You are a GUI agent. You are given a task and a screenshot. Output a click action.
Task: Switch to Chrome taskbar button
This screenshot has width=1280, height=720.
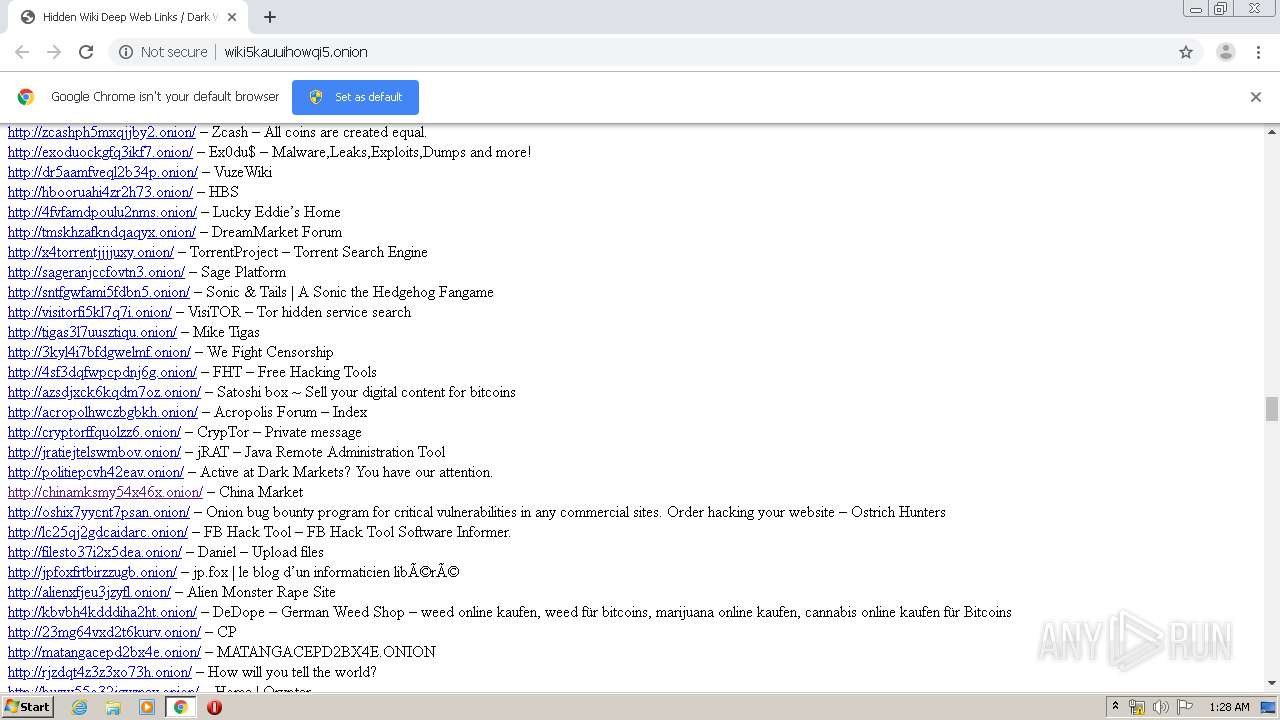(x=181, y=707)
